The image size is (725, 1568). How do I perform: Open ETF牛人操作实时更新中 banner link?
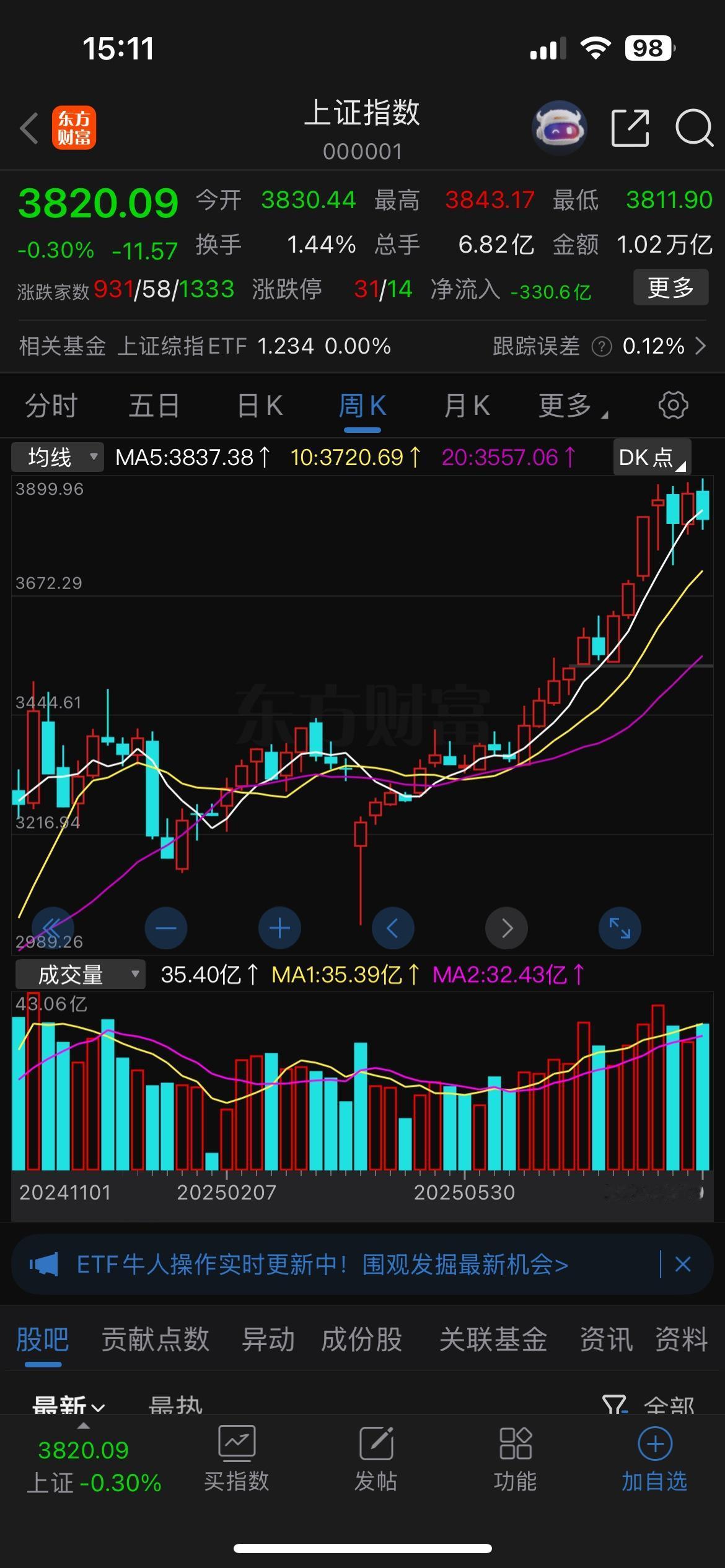coord(322,1265)
